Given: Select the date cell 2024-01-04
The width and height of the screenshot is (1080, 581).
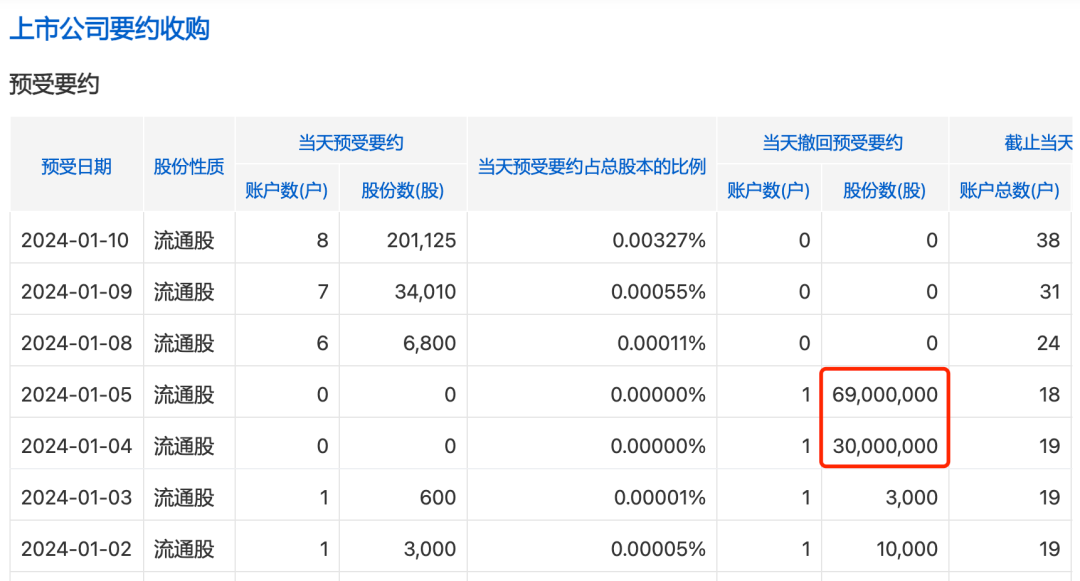Looking at the screenshot, I should point(76,446).
